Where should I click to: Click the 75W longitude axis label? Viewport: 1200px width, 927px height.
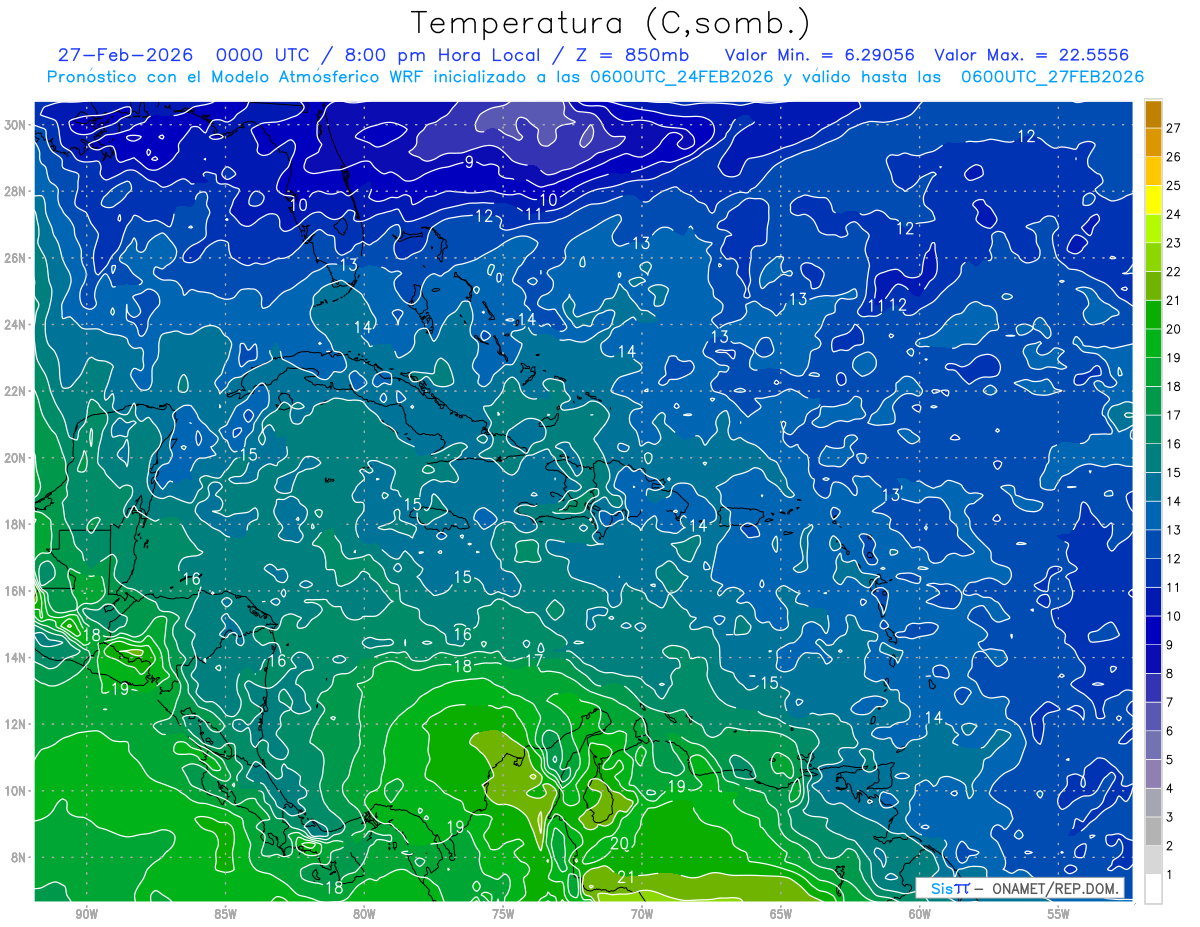(x=503, y=914)
